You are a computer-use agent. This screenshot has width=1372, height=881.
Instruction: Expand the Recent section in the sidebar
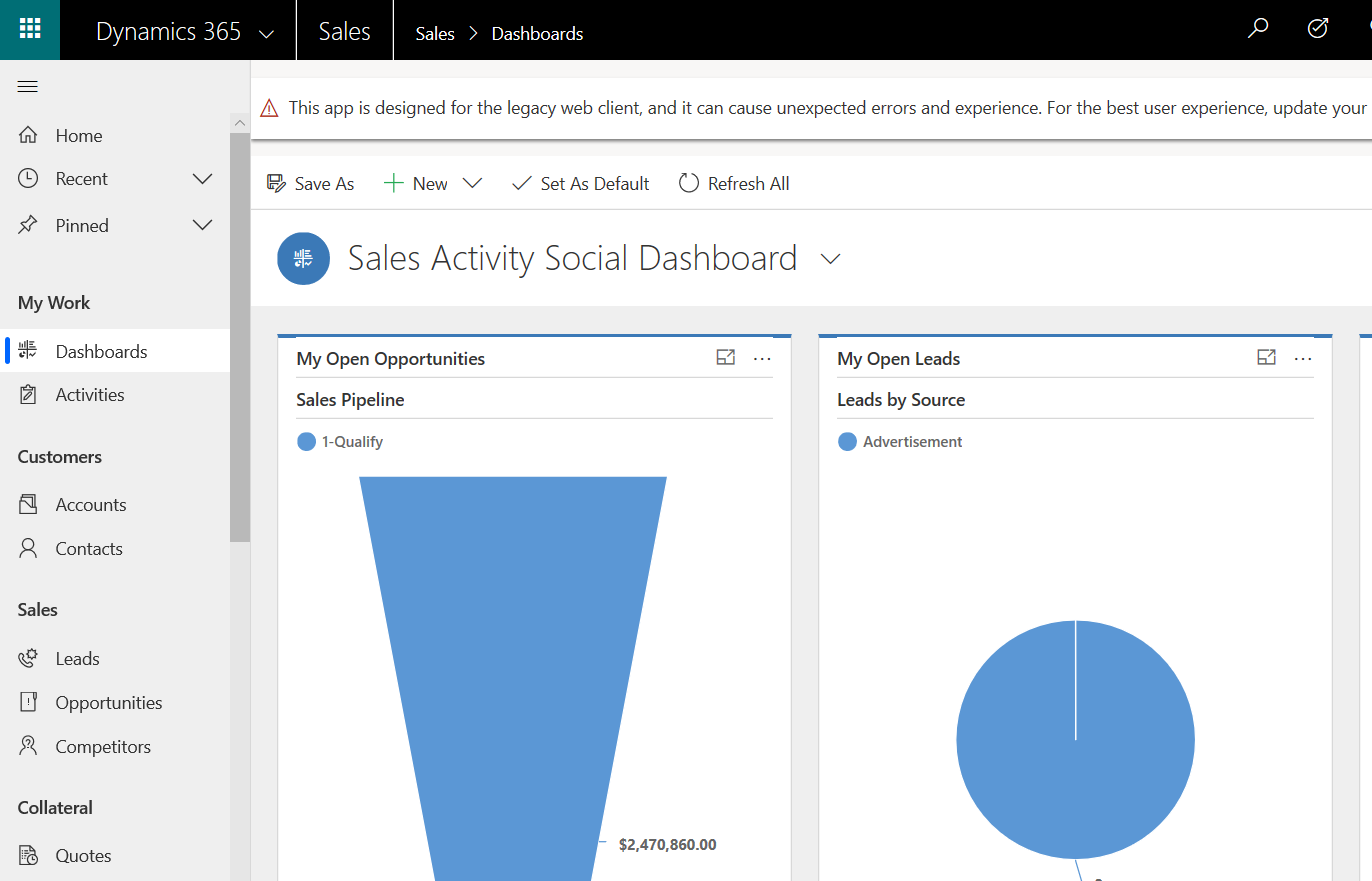[x=202, y=178]
